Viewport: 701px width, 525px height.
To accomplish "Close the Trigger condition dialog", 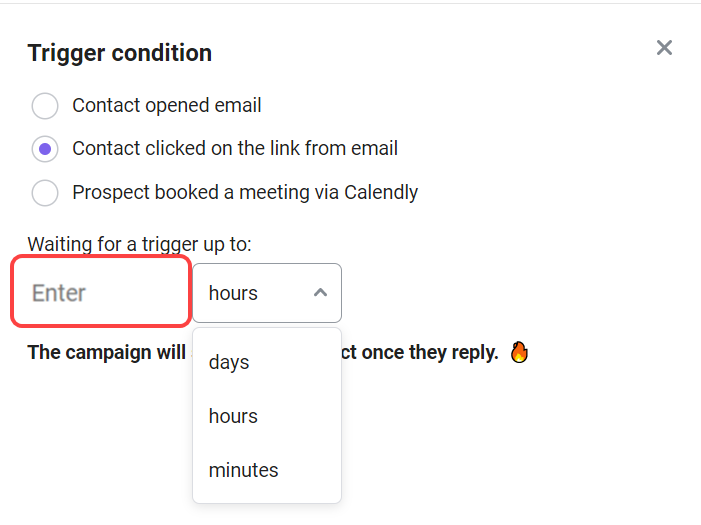I will 664,47.
